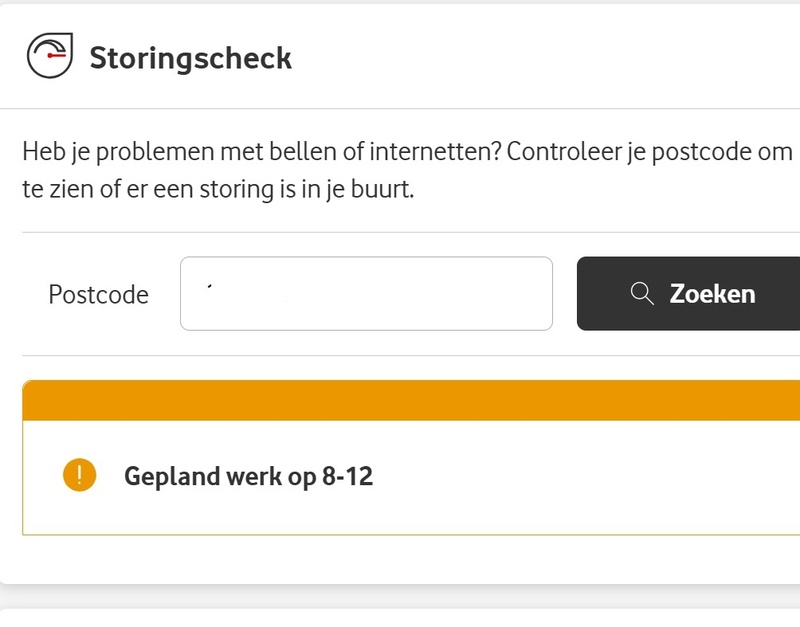Select the Storingscheck header tab
Screen dimensions: 800x627
click(x=190, y=58)
